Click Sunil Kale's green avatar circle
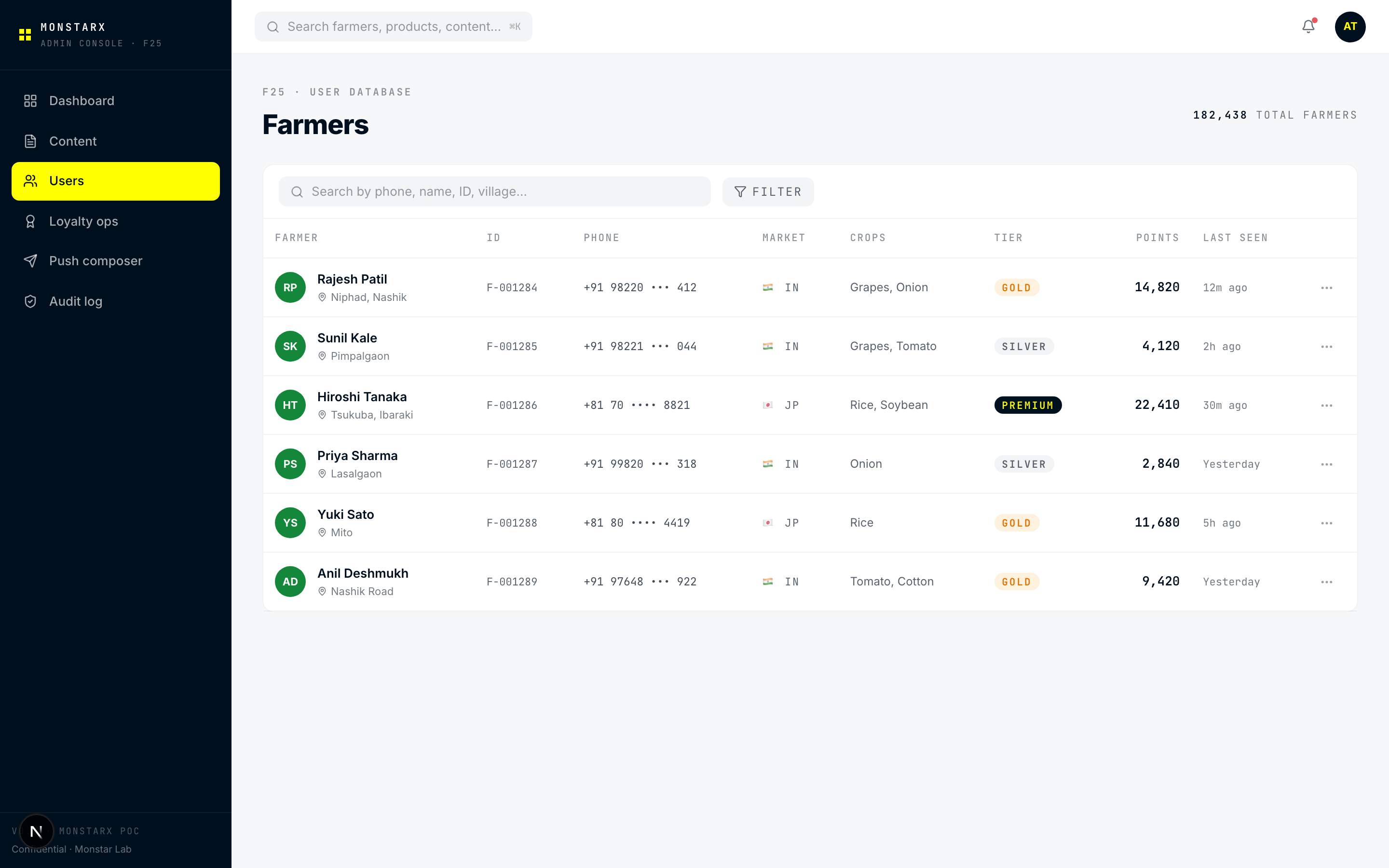This screenshot has height=868, width=1389. coord(290,346)
